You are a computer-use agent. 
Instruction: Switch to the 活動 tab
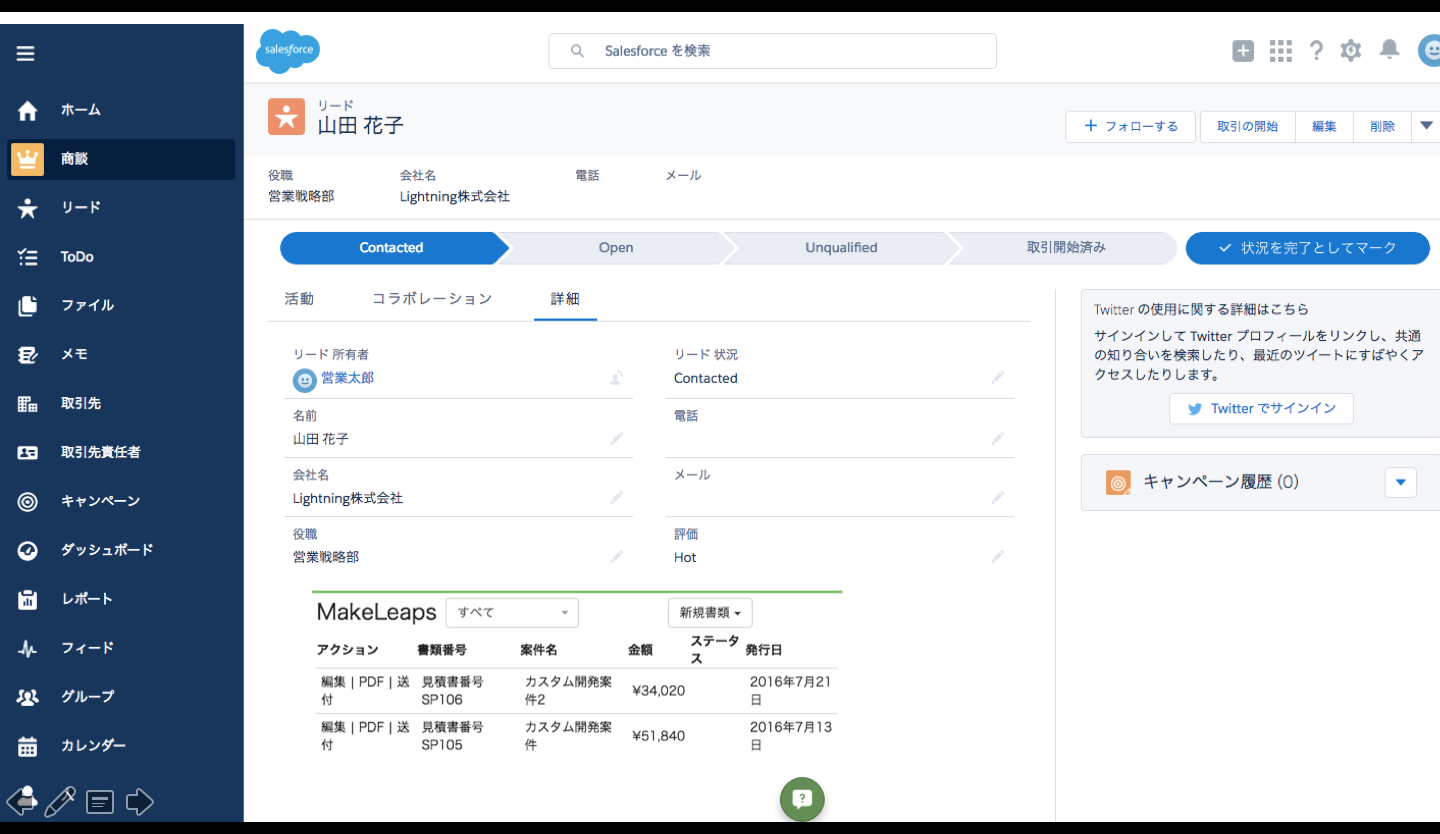(x=299, y=299)
